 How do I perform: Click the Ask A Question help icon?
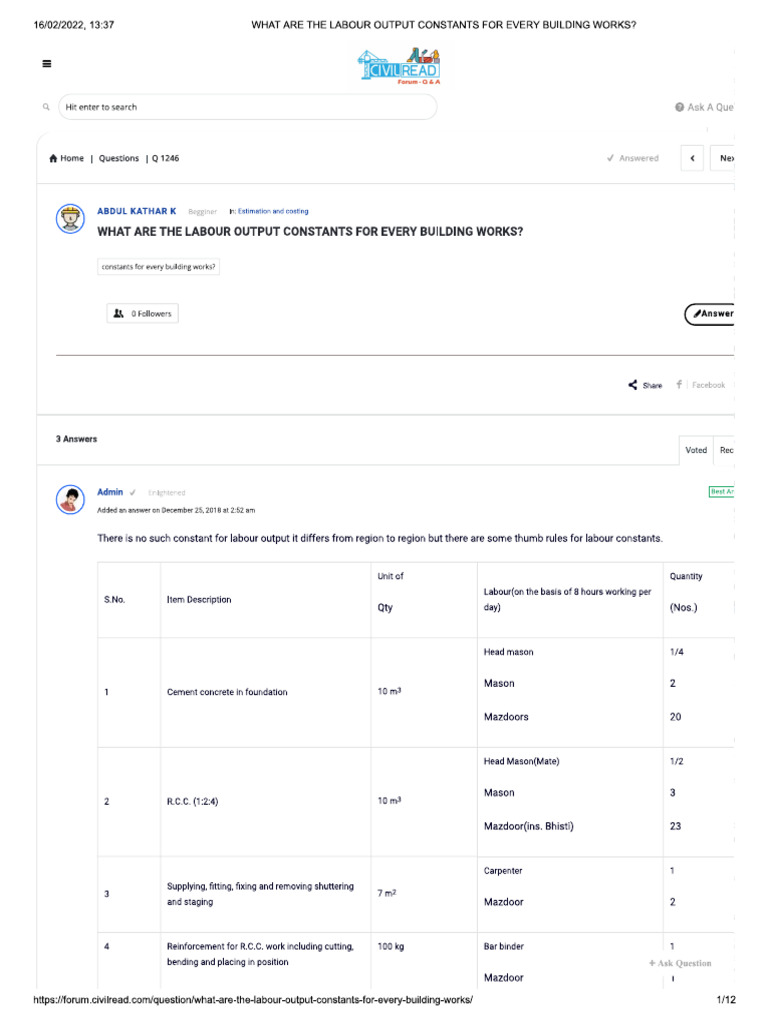pyautogui.click(x=680, y=107)
